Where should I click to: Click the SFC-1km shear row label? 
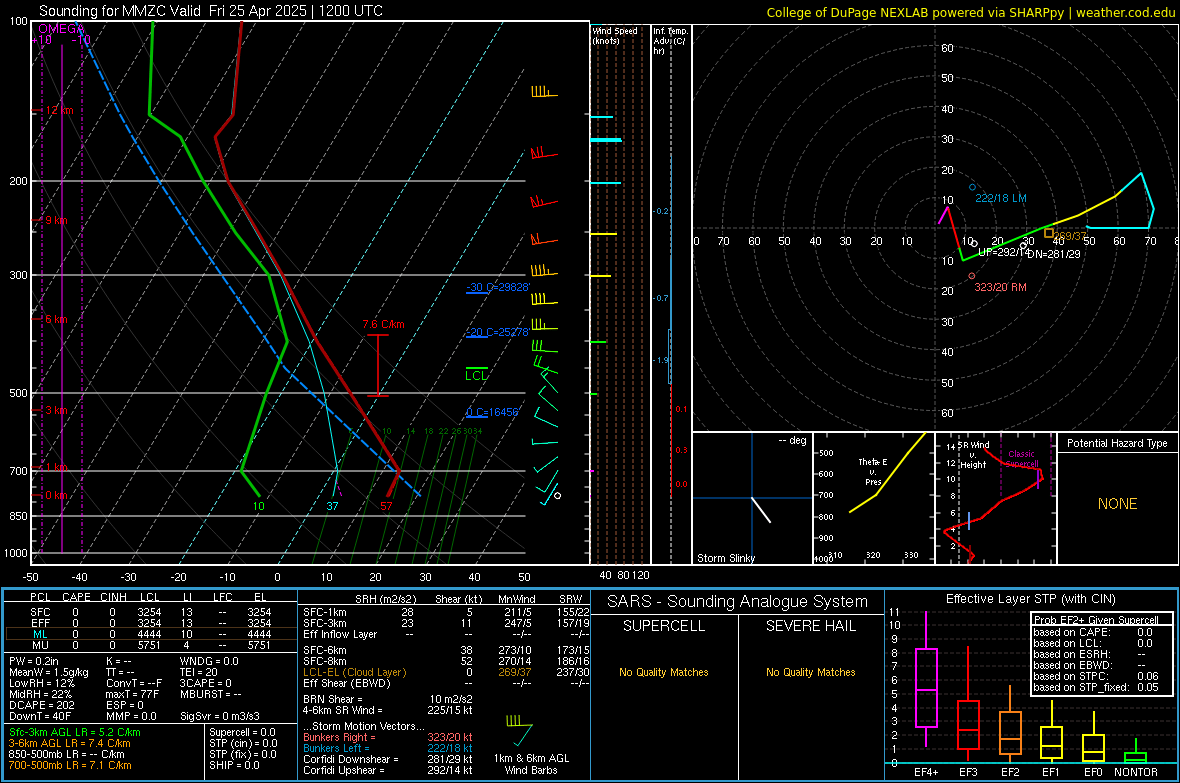325,612
